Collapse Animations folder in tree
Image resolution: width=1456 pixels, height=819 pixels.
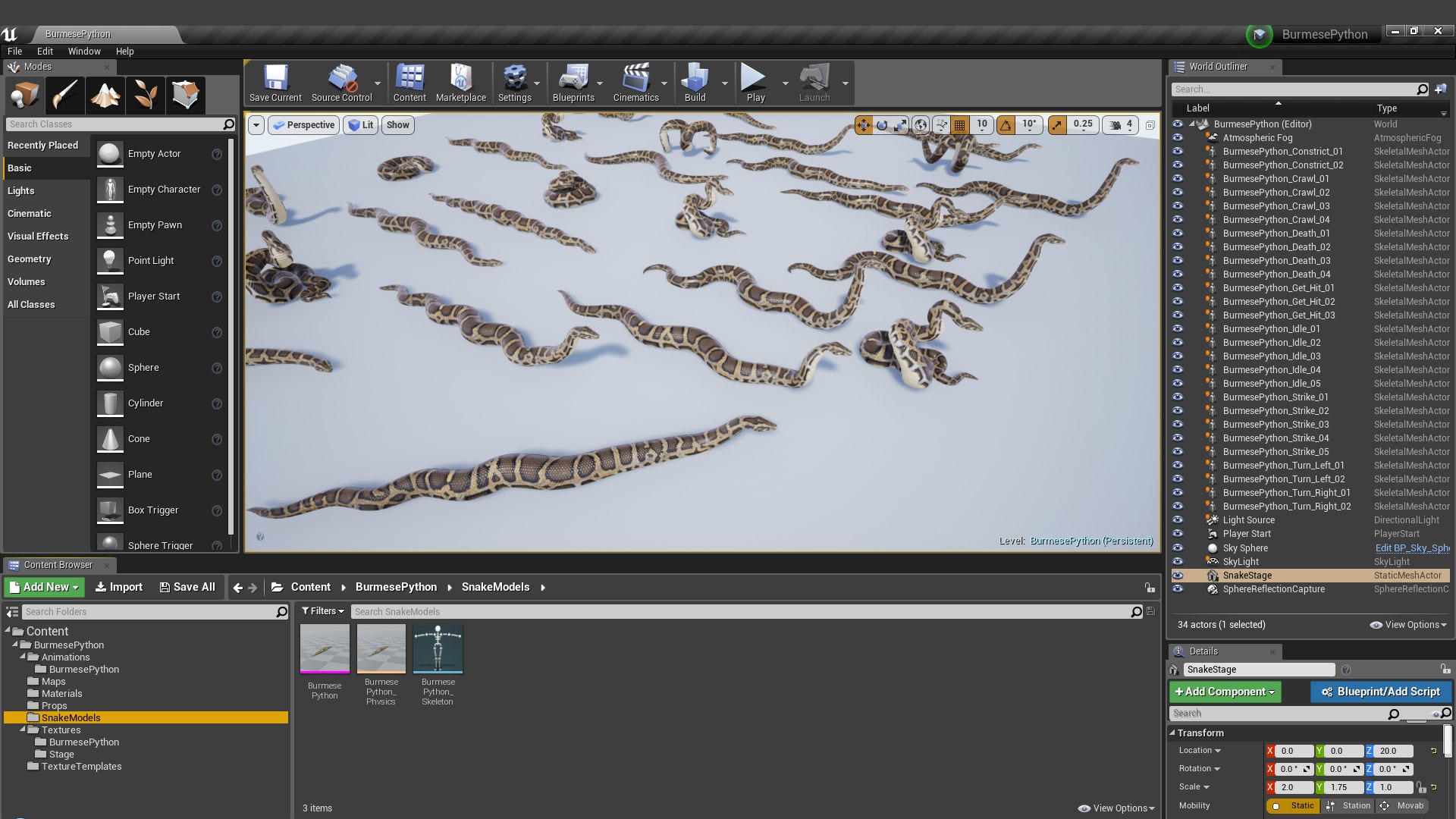23,657
